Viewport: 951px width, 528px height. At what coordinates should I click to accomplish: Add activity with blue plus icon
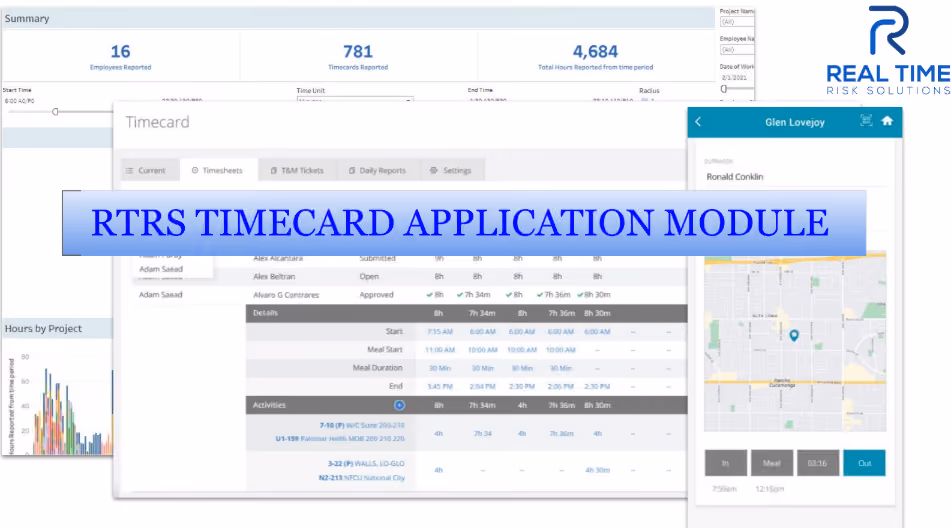(x=399, y=405)
